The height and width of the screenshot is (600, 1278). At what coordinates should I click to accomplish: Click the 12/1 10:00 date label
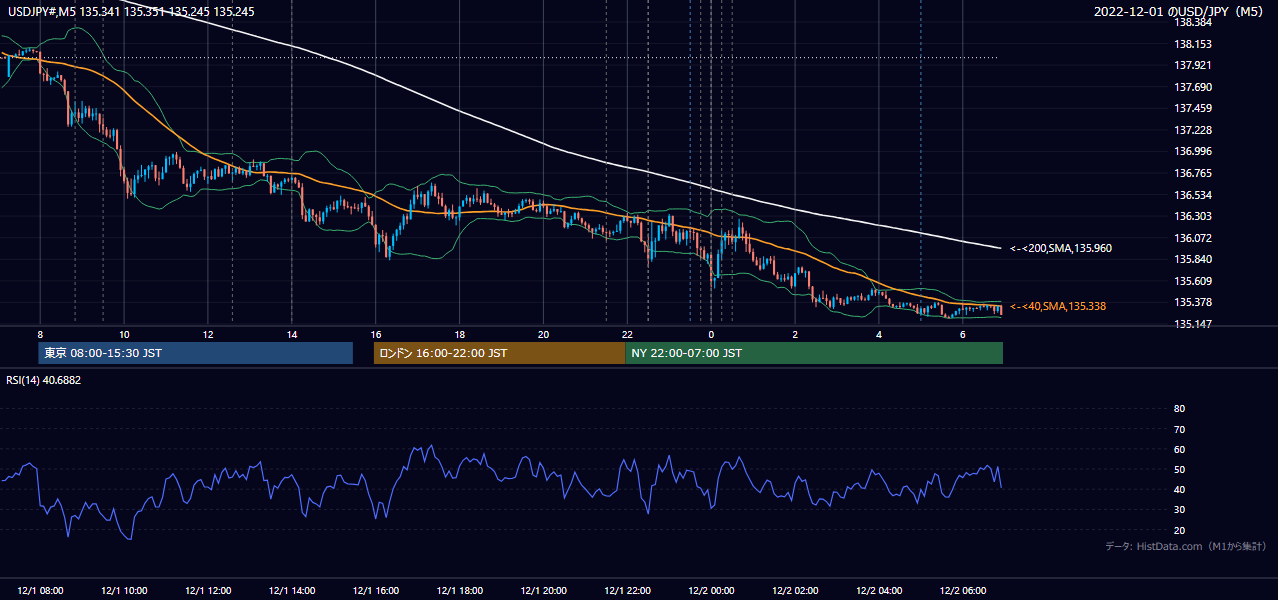tap(124, 591)
